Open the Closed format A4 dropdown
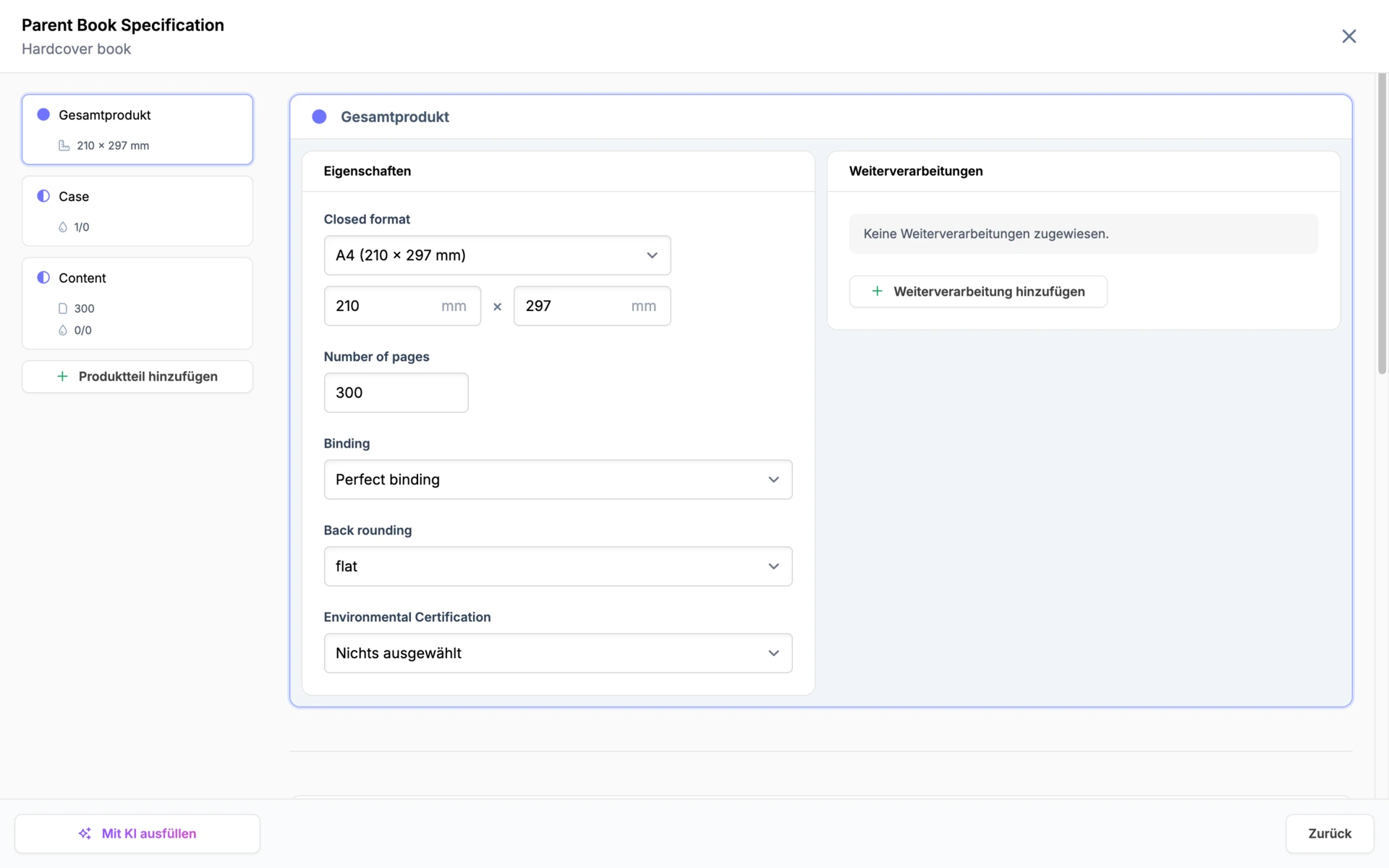1389x868 pixels. tap(497, 255)
